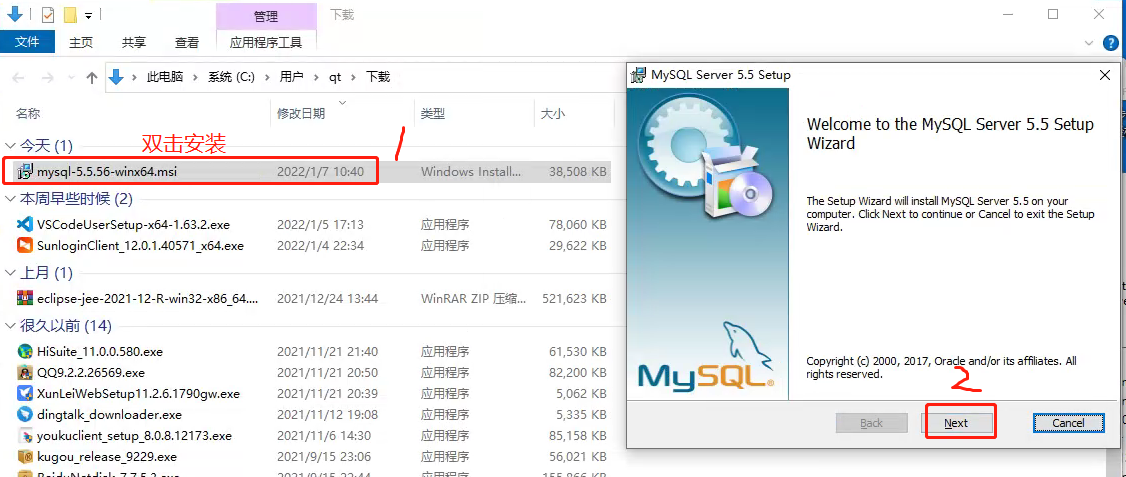This screenshot has height=477, width=1126.
Task: Sort by the 修改日期 column header
Action: click(301, 114)
